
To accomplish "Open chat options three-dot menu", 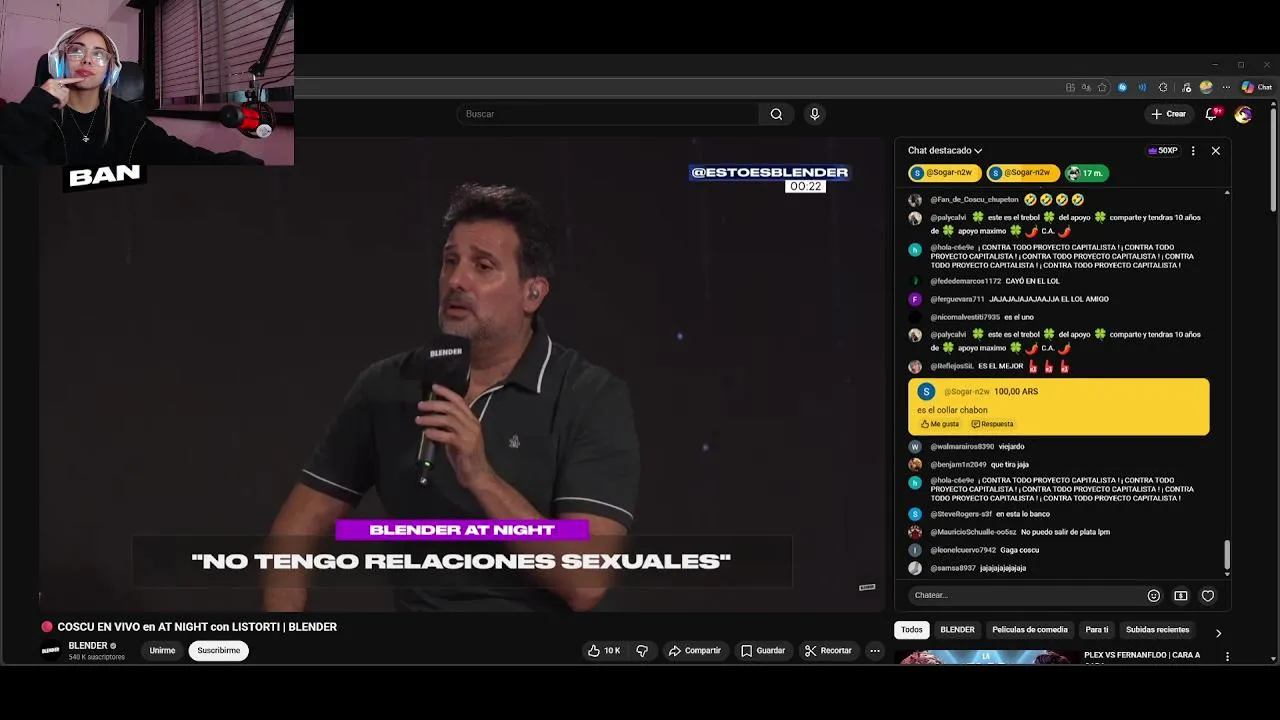I will pyautogui.click(x=1193, y=151).
